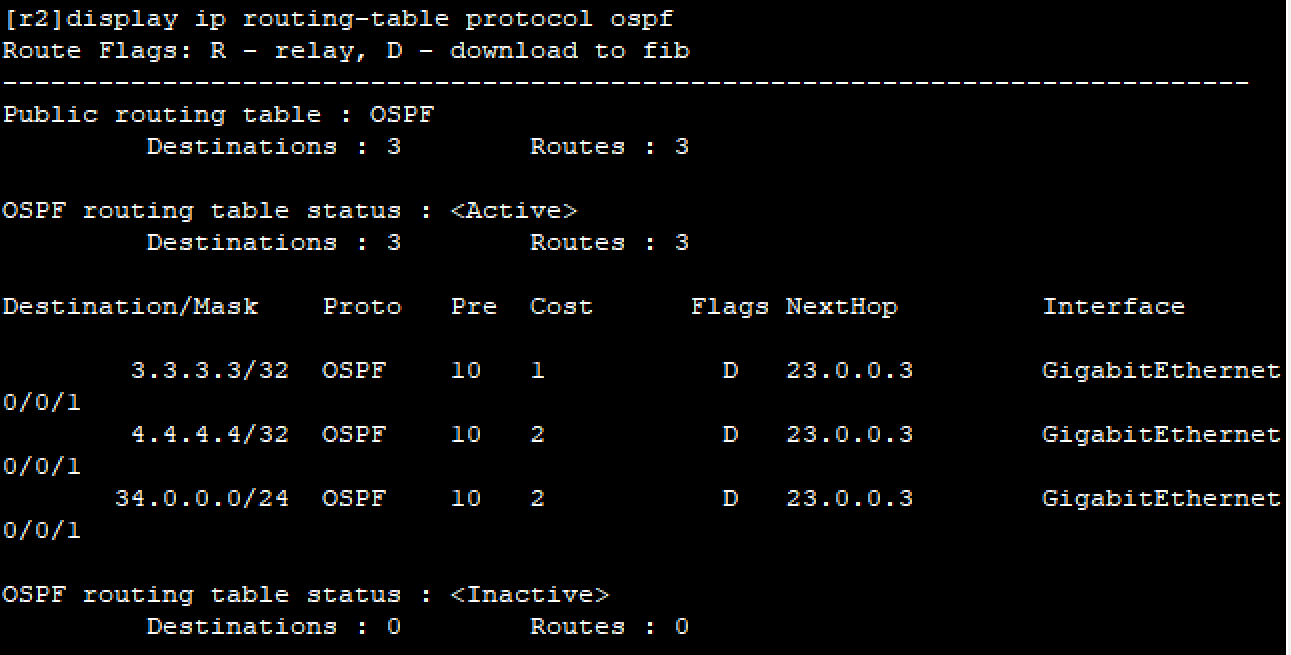Click the Destination/Mask column header
Viewport: 1291px width, 655px height.
click(x=130, y=307)
